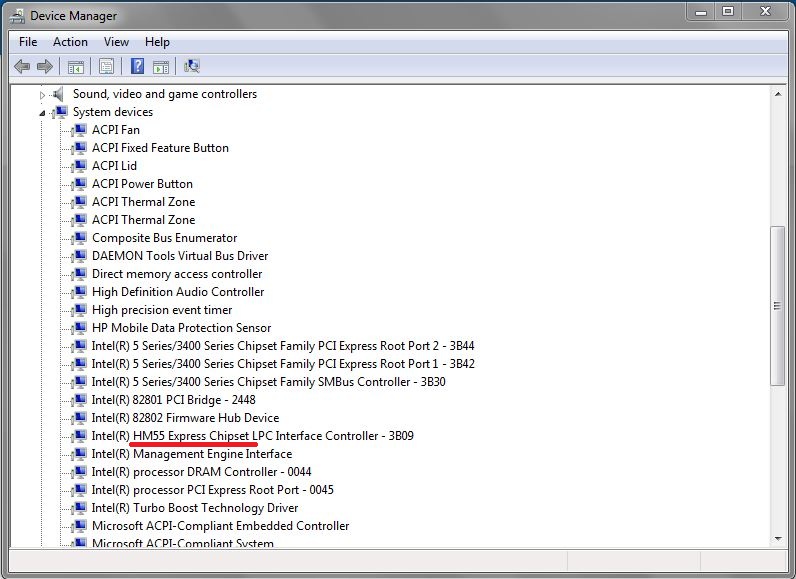
Task: Select PCI Express Root Port 2 - 3B44
Action: click(x=283, y=346)
